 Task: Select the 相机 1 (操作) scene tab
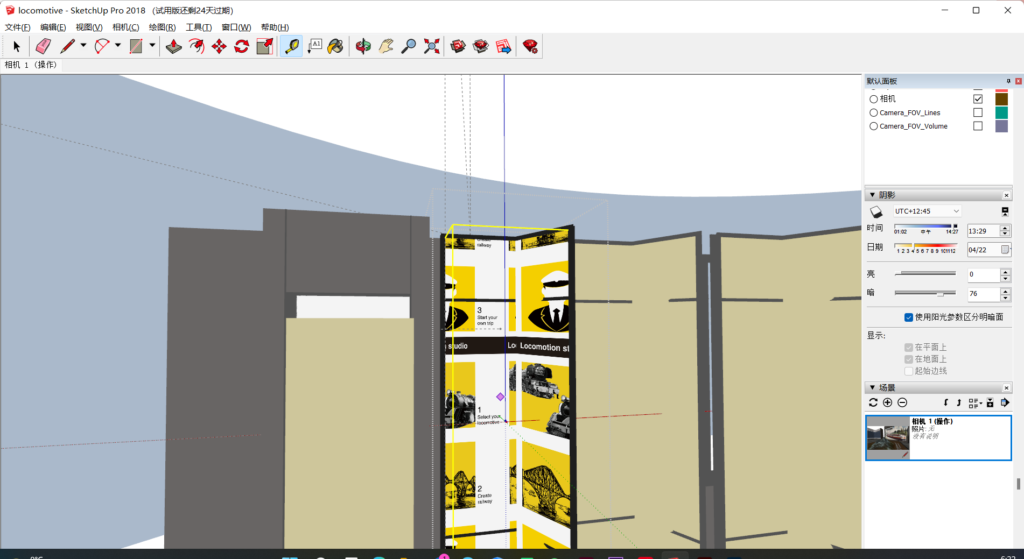(31, 65)
